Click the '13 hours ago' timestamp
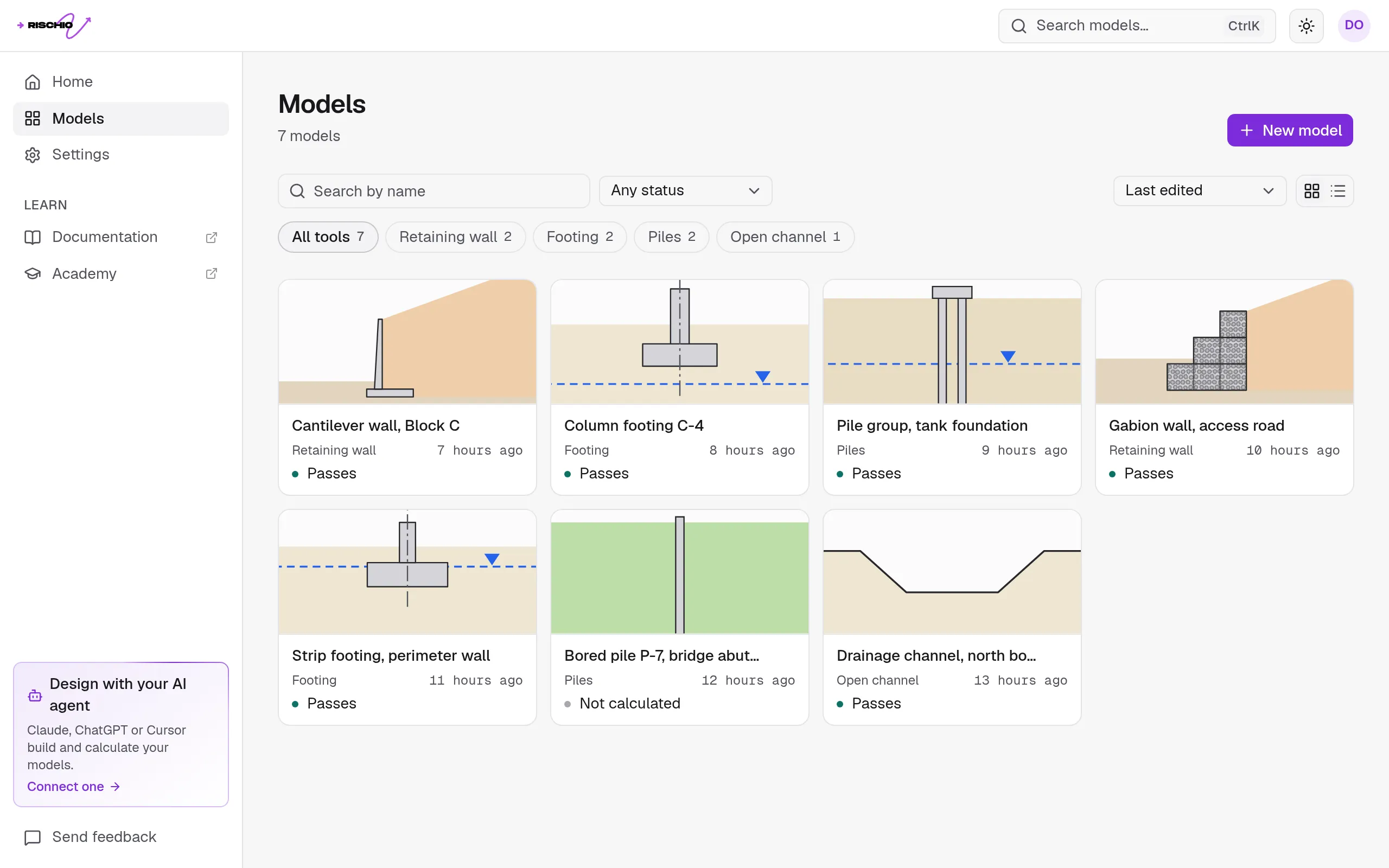1389x868 pixels. (1020, 680)
